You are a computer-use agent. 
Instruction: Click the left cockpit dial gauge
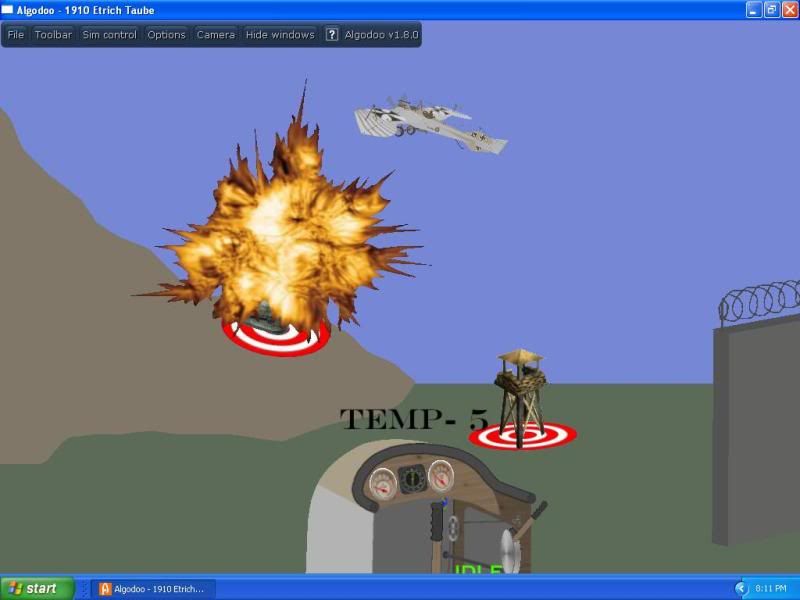[x=381, y=485]
